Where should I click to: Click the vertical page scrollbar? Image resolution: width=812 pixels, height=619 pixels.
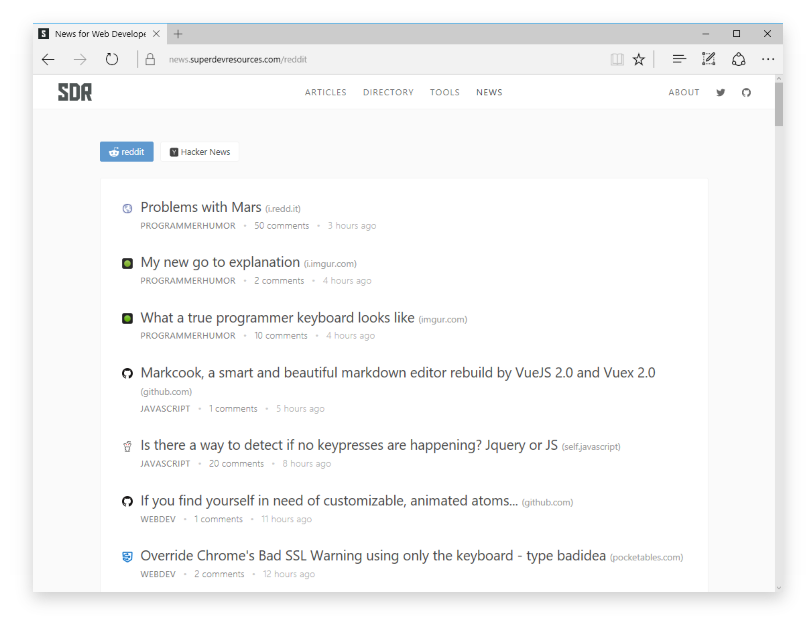point(778,300)
